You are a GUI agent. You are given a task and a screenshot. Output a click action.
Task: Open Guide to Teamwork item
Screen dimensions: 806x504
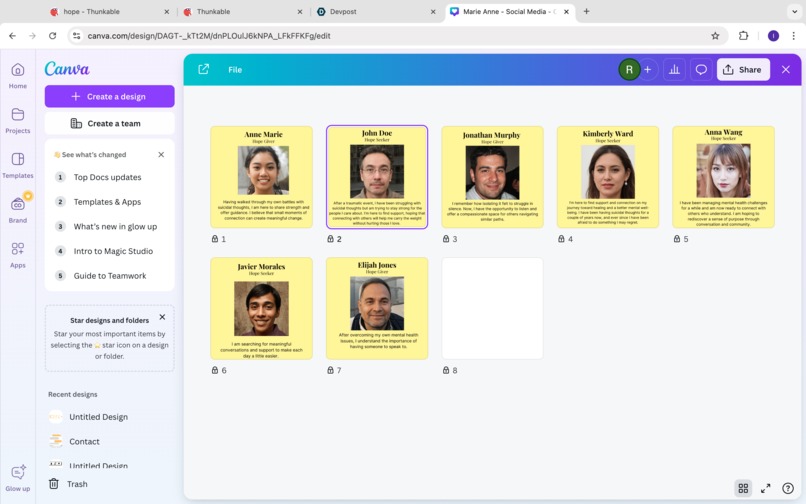pyautogui.click(x=109, y=276)
